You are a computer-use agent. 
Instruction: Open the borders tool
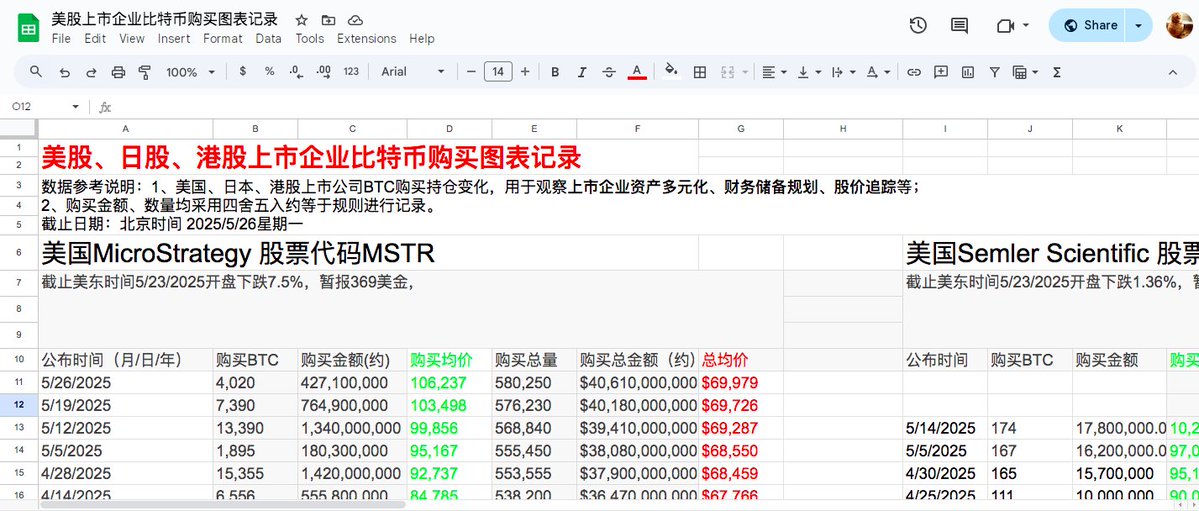[699, 72]
